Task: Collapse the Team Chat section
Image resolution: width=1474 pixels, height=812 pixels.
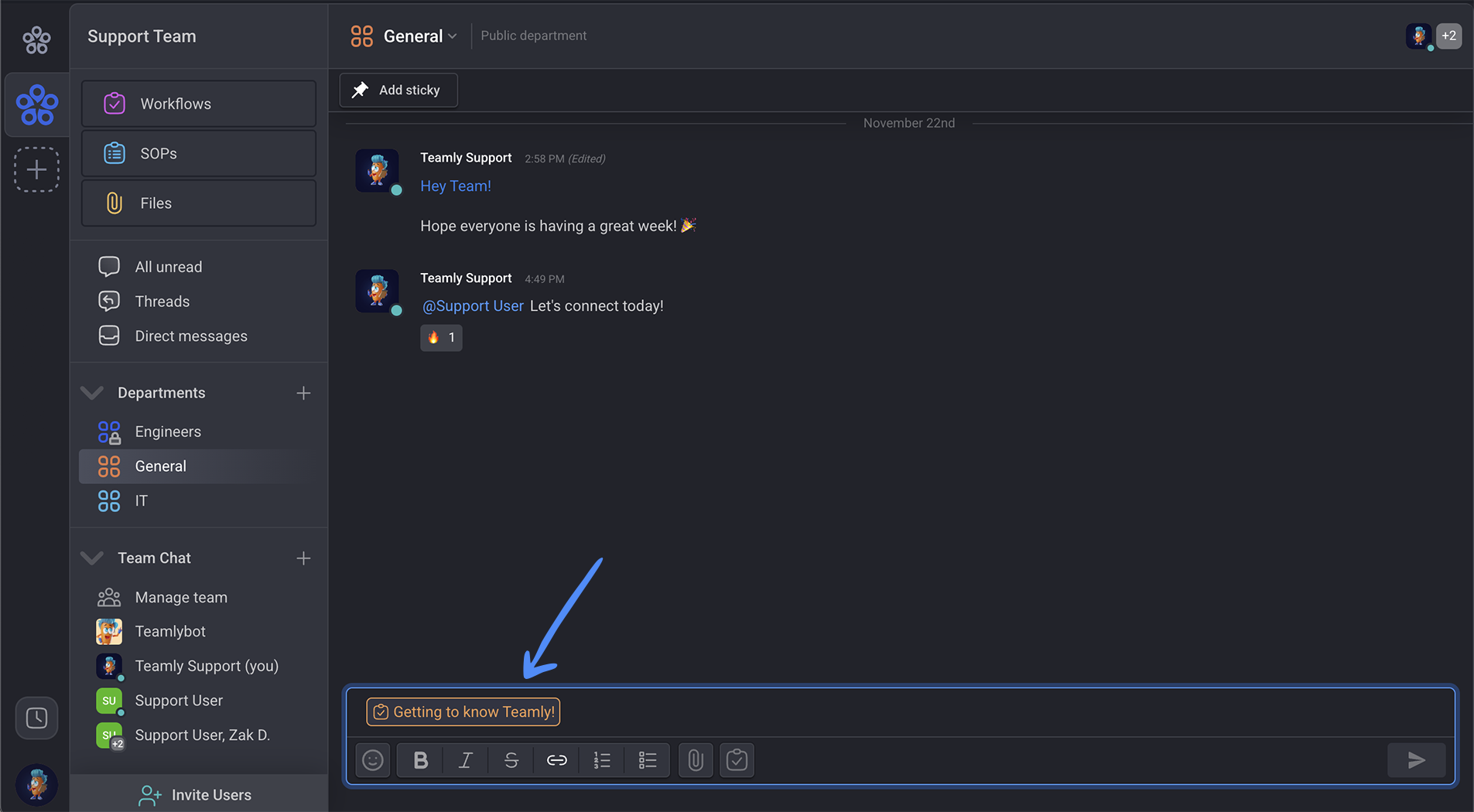Action: (x=92, y=558)
